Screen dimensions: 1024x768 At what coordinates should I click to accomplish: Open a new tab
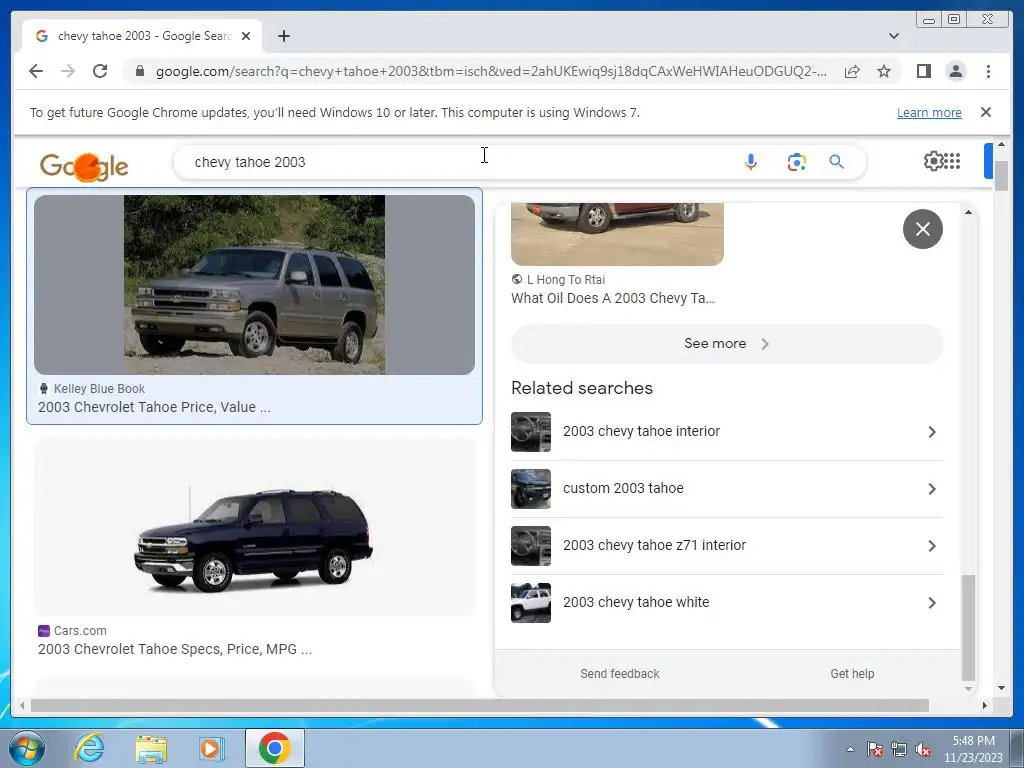[x=283, y=36]
